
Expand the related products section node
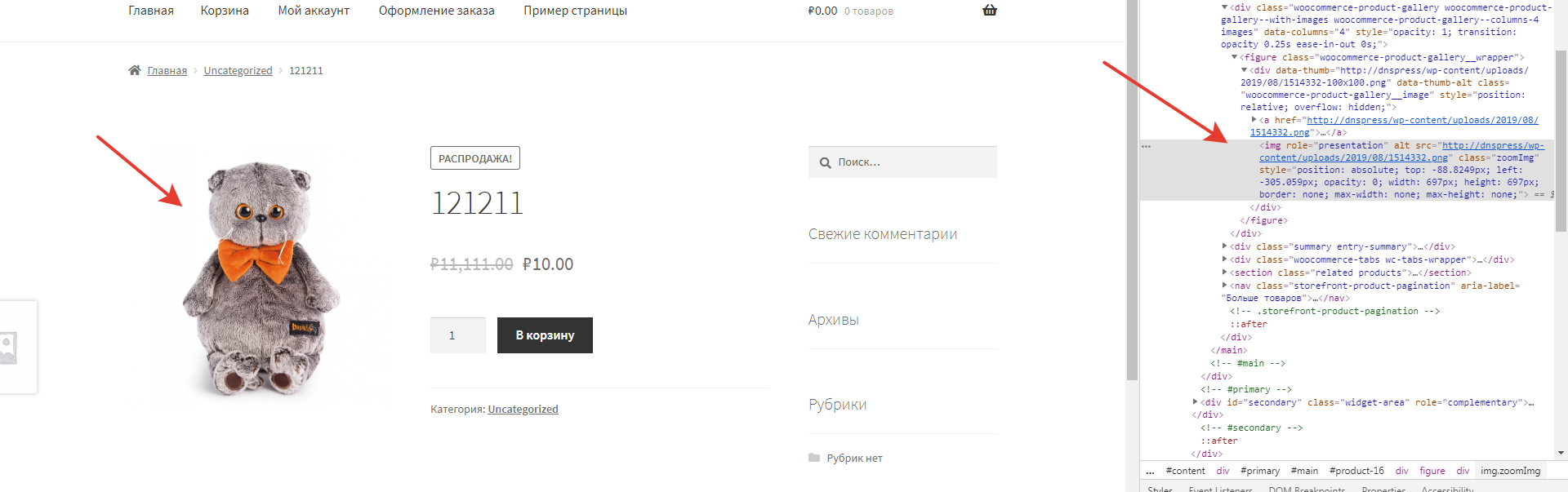tap(1224, 273)
